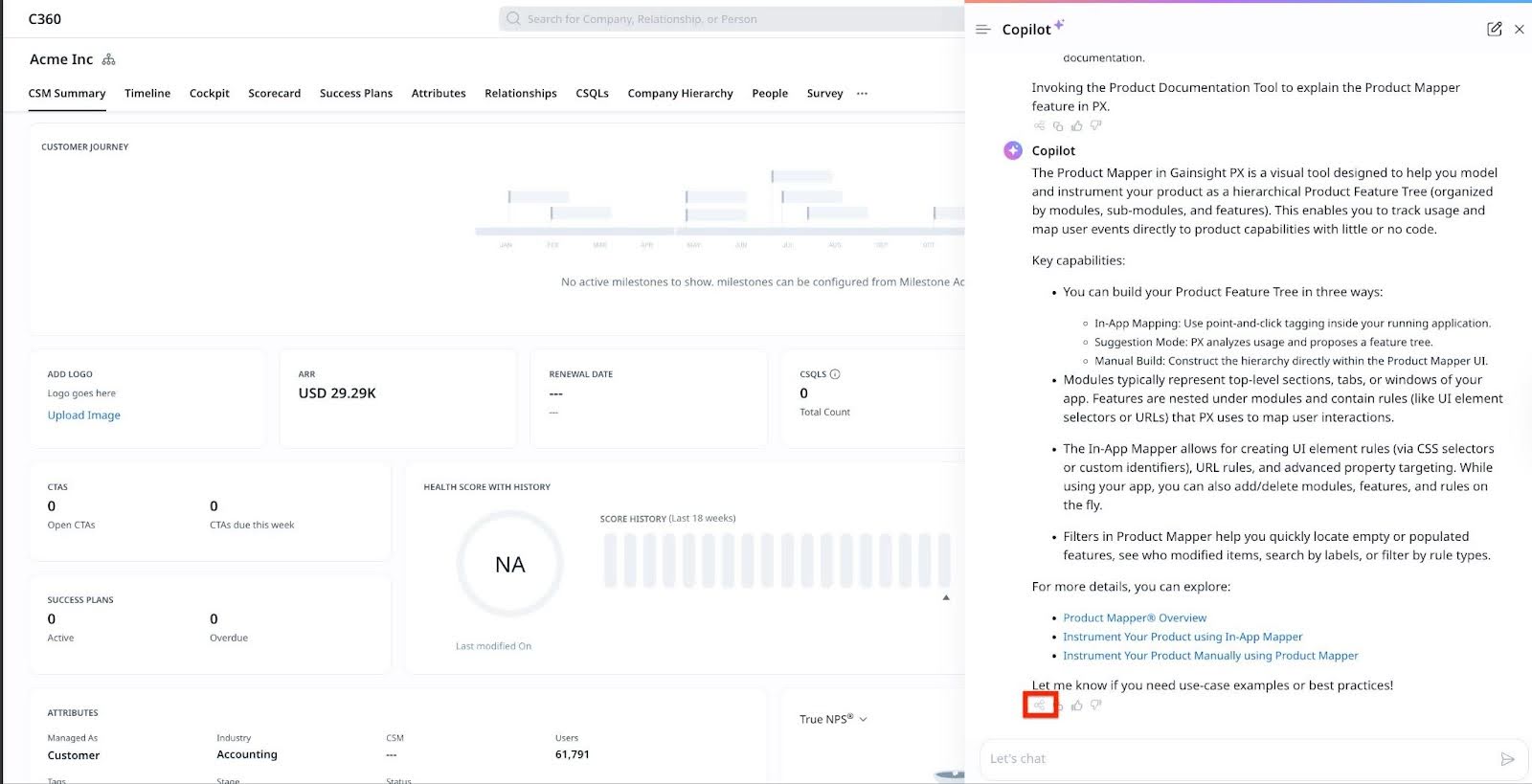This screenshot has width=1532, height=784.
Task: Open the Copilot hamburger menu
Action: [x=982, y=30]
